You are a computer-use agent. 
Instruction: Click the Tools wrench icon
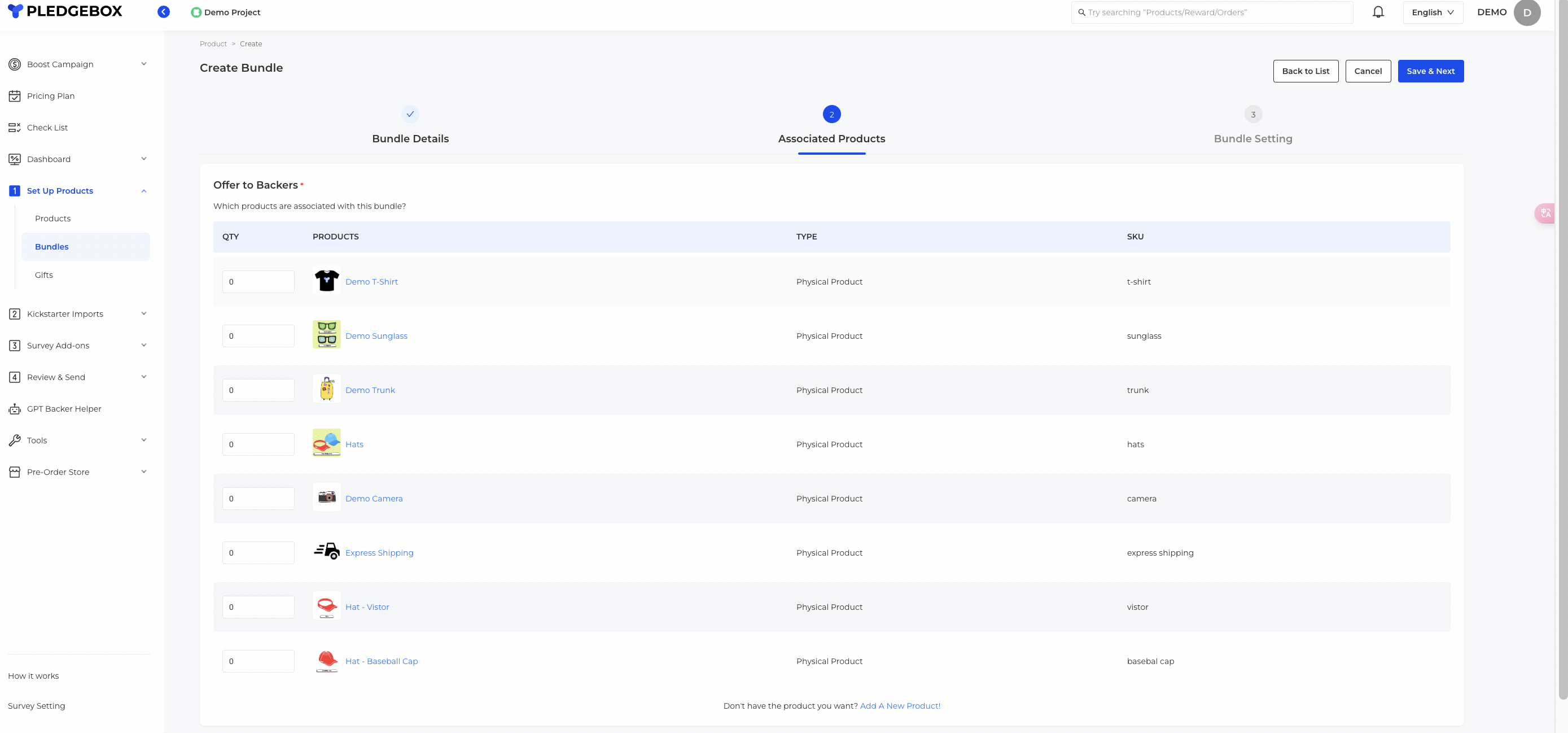tap(15, 440)
